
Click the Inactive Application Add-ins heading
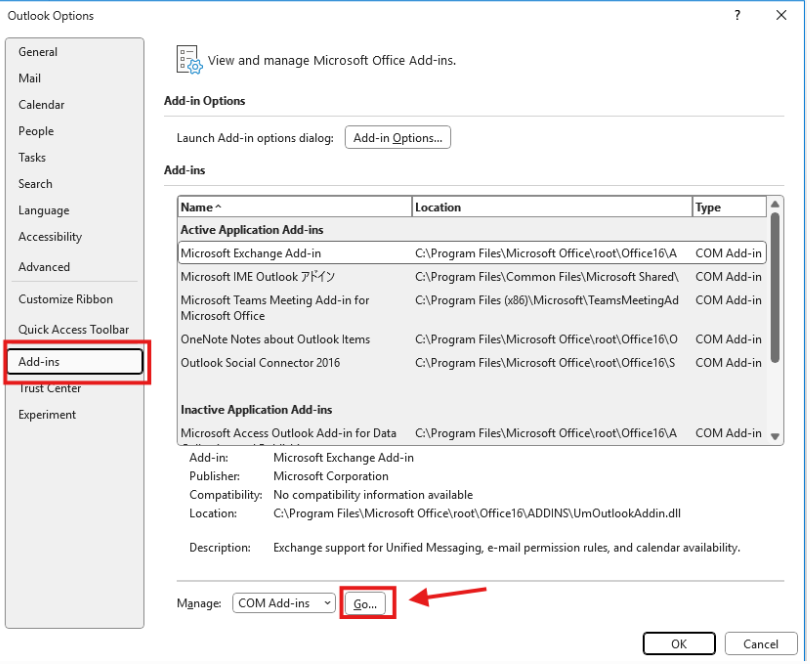point(256,410)
